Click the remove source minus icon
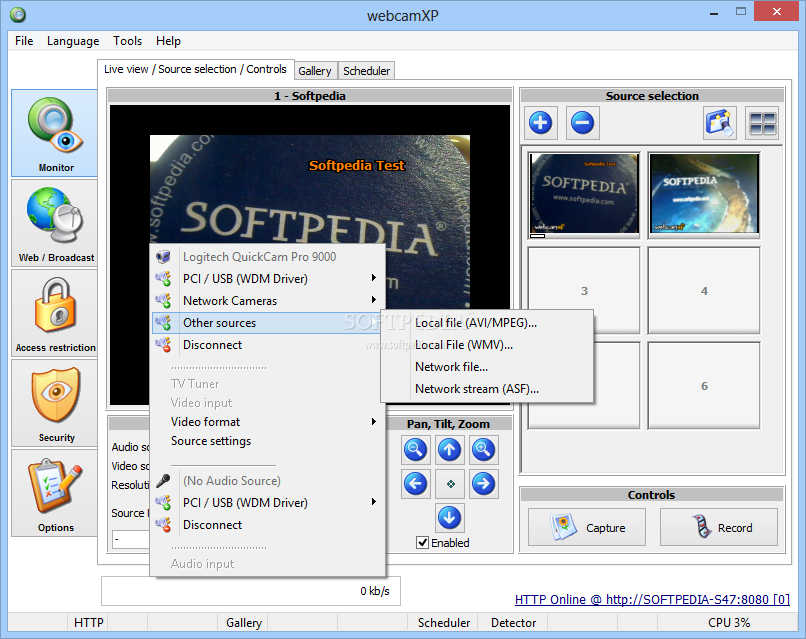Viewport: 806px width, 639px height. 583,124
